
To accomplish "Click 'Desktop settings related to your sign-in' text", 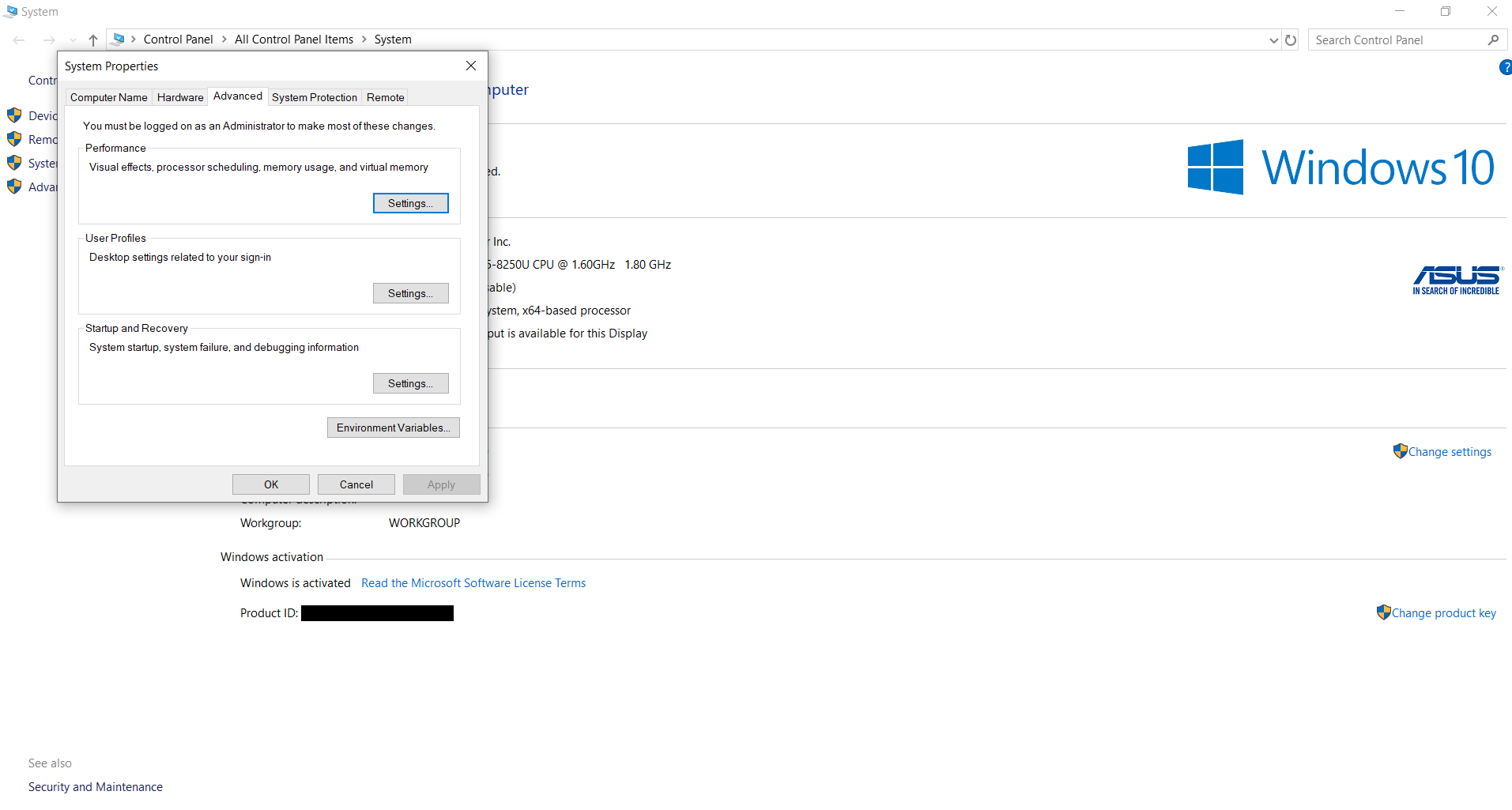I will [180, 257].
